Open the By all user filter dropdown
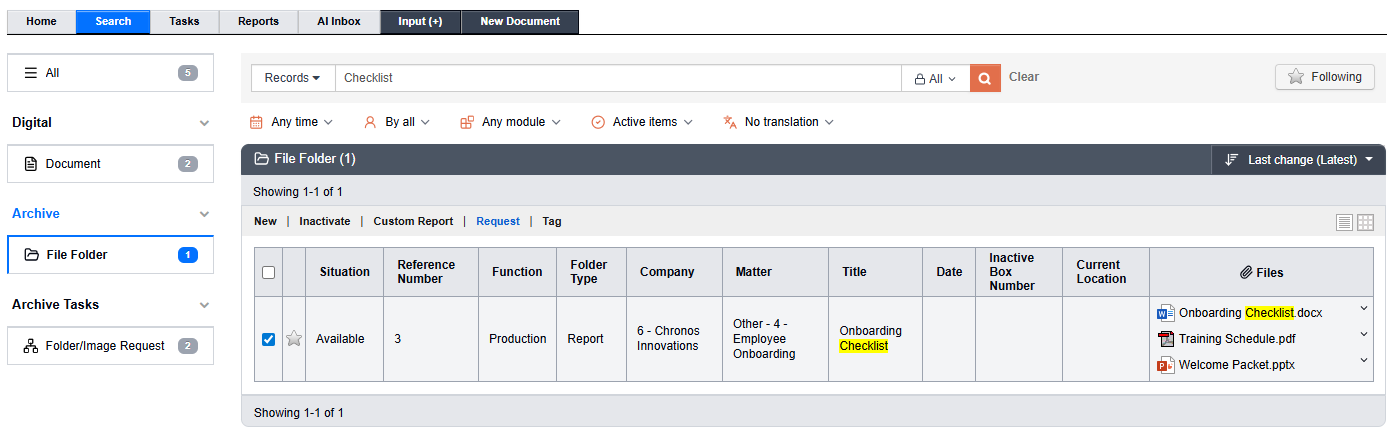This screenshot has width=1395, height=434. (396, 122)
